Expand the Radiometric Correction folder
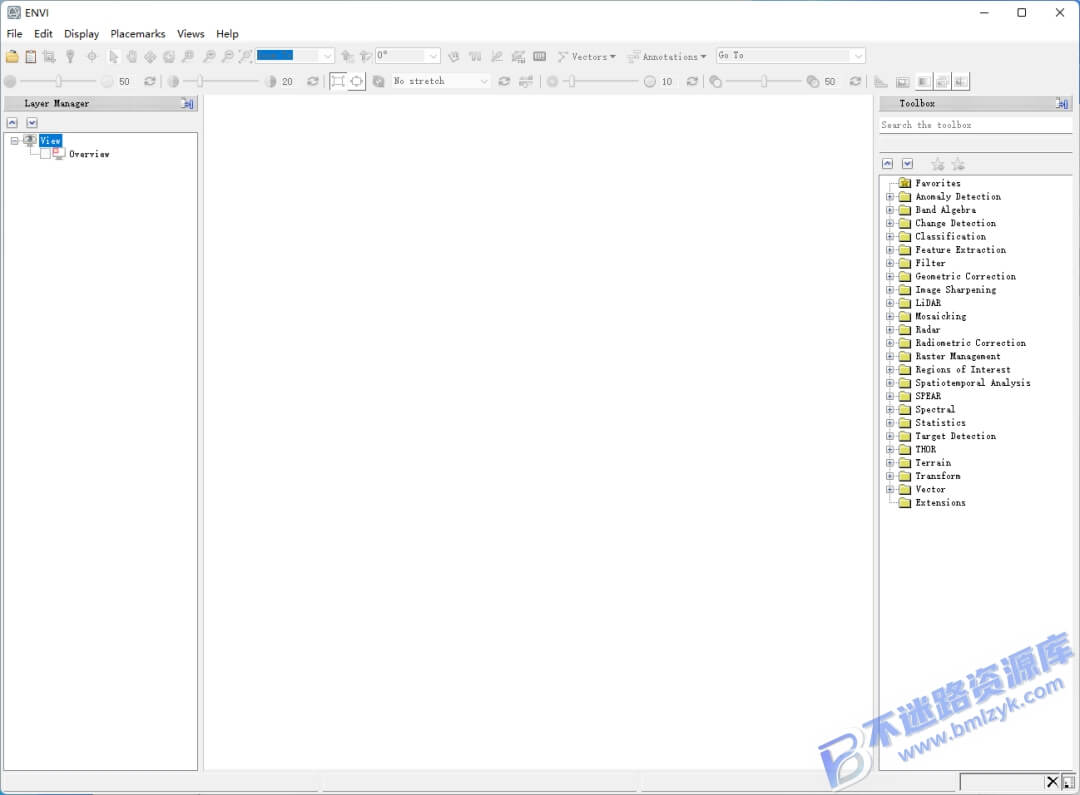The height and width of the screenshot is (795, 1080). (x=890, y=343)
